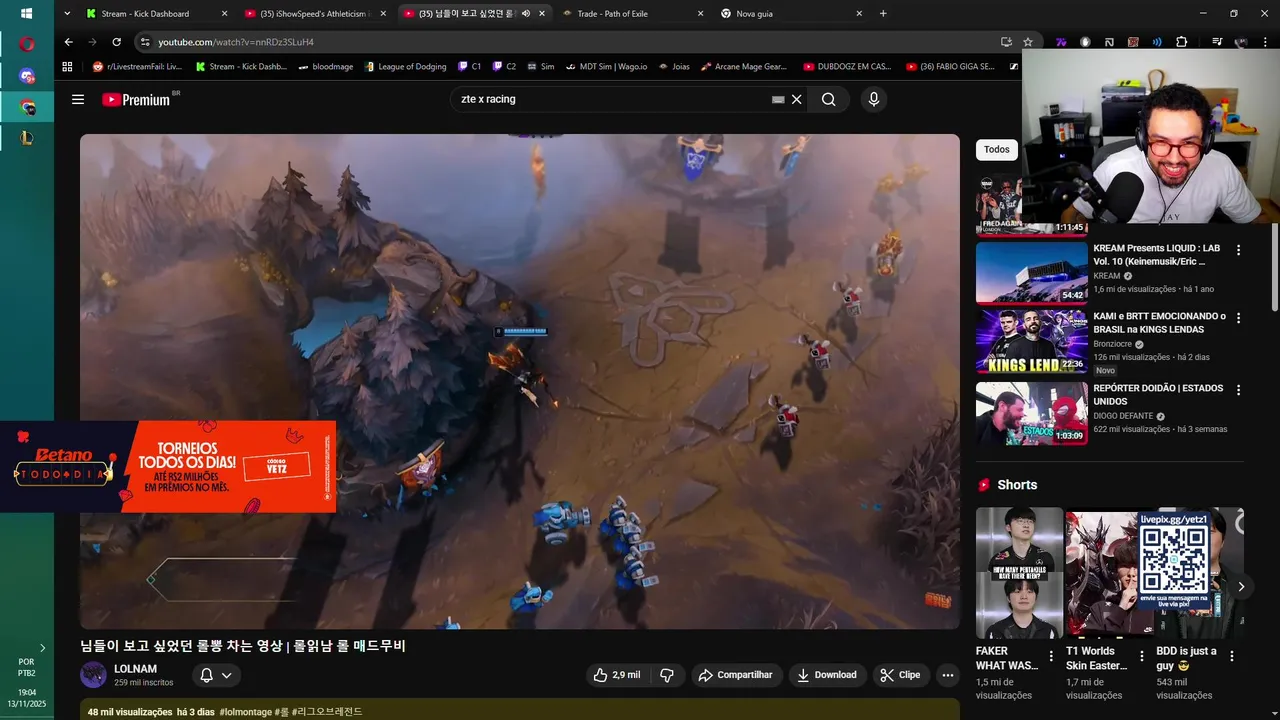Open the bloodmage bookmark
The image size is (1280, 720).
click(325, 67)
